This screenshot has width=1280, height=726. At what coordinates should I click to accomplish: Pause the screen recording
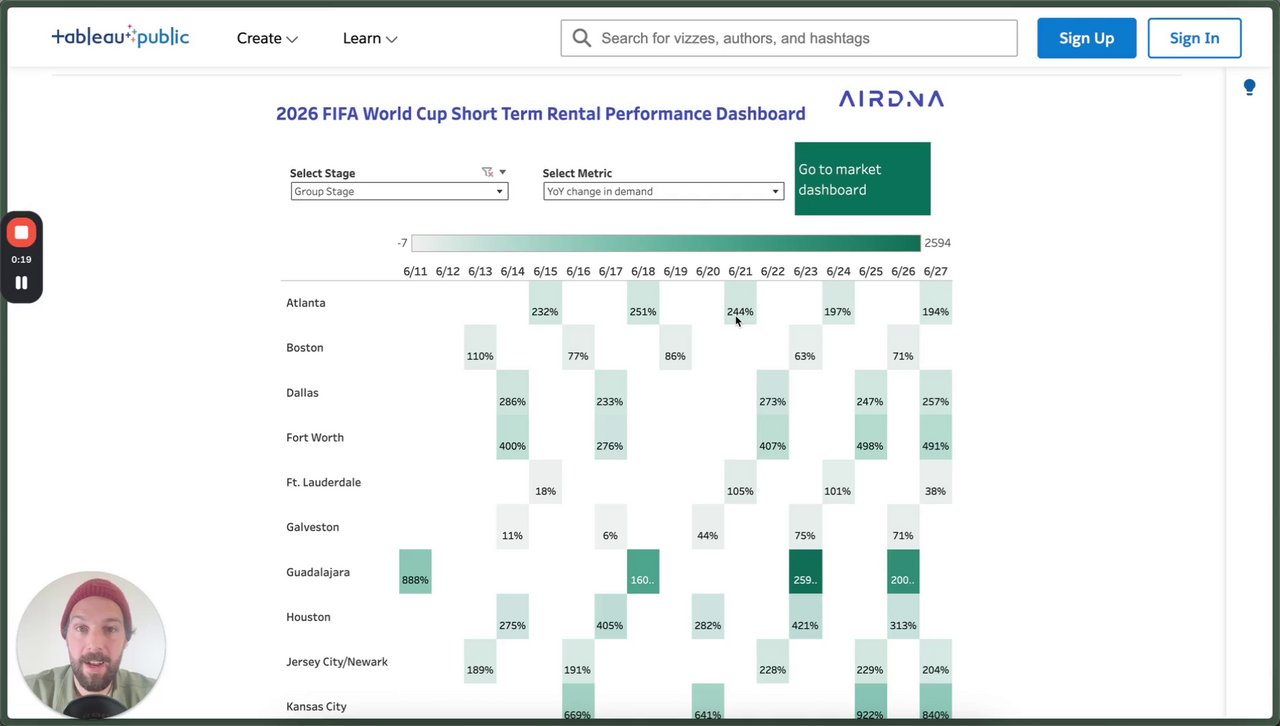coord(21,283)
